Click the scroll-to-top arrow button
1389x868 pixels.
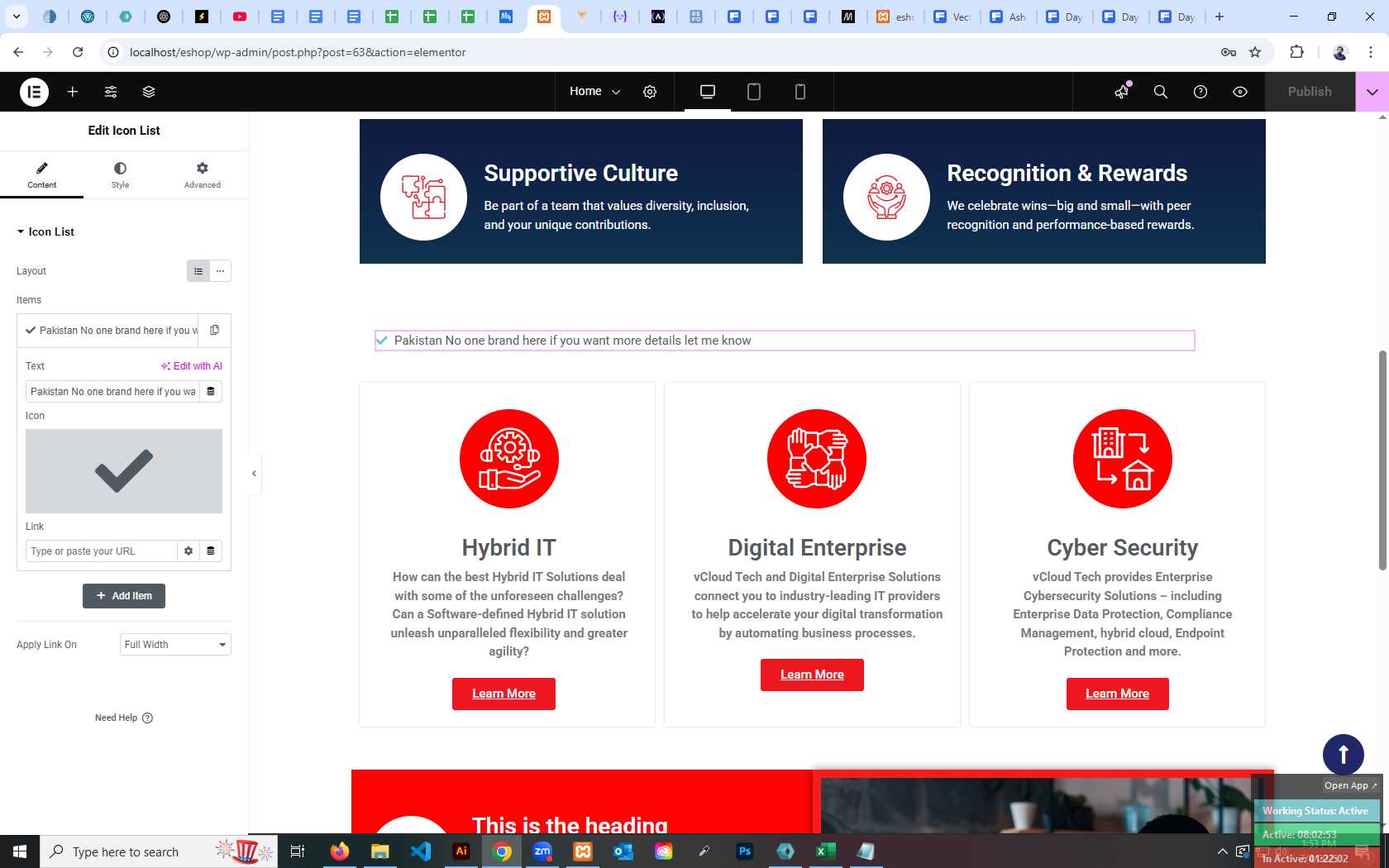tap(1344, 755)
